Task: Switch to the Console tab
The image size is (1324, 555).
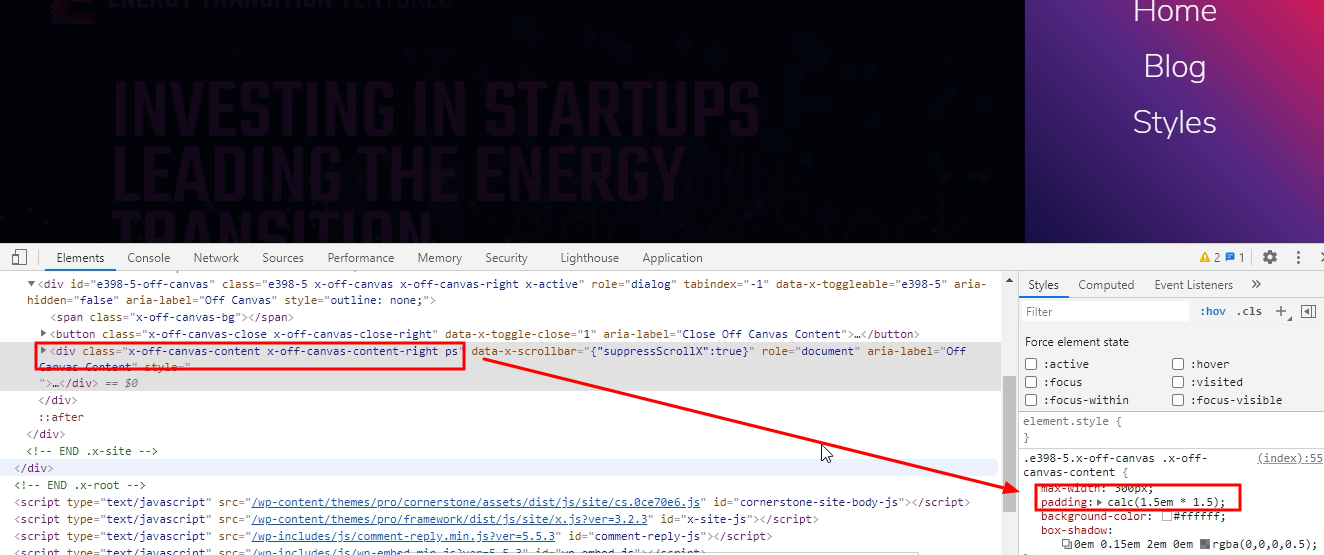Action: click(x=149, y=258)
